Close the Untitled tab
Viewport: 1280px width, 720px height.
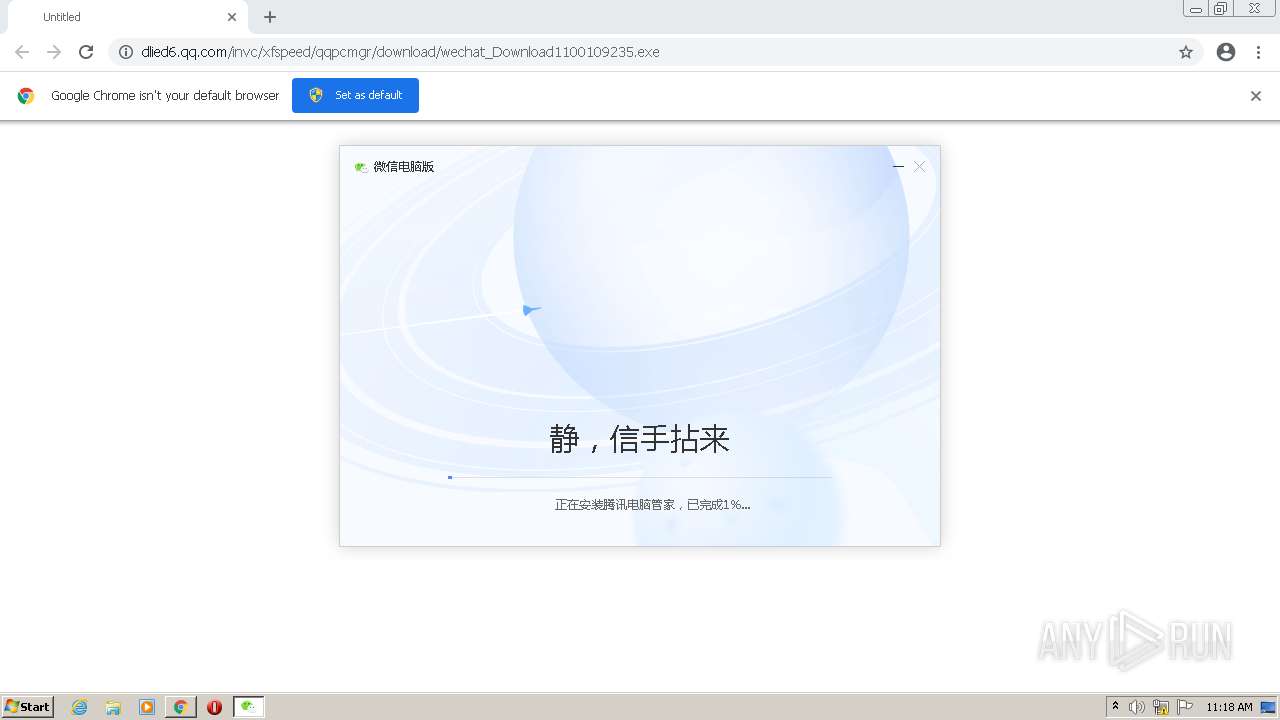tap(232, 17)
